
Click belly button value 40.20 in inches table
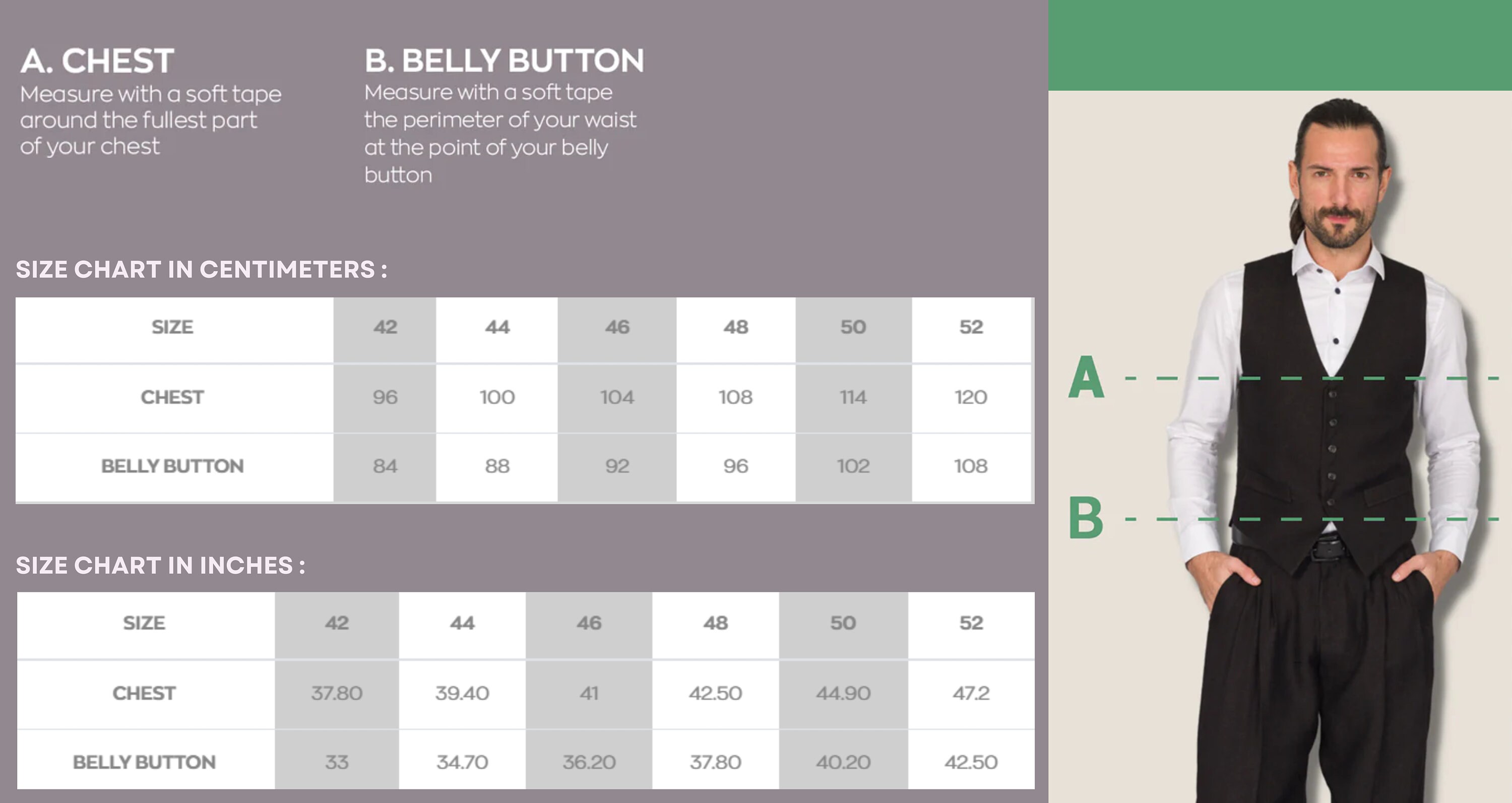pyautogui.click(x=843, y=762)
